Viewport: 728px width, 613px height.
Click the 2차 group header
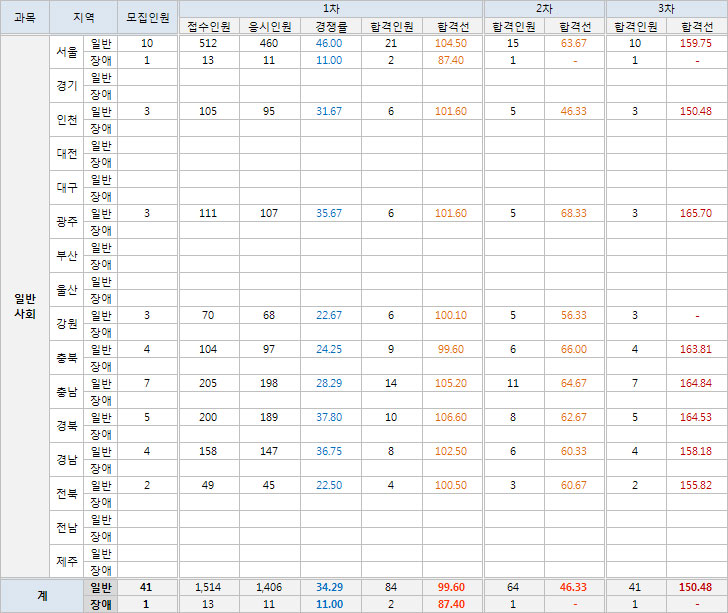[x=544, y=9]
